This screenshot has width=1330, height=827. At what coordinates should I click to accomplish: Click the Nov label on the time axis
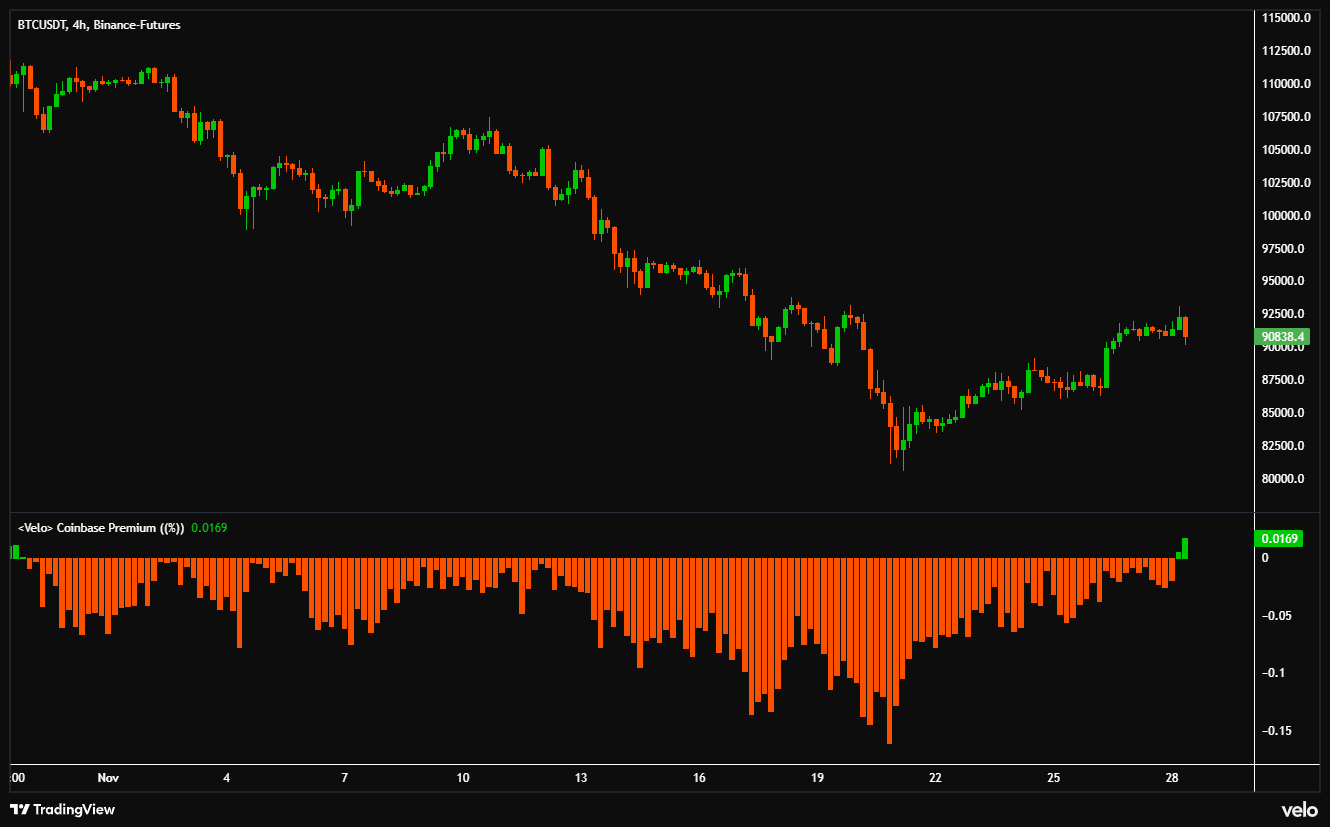pyautogui.click(x=109, y=777)
